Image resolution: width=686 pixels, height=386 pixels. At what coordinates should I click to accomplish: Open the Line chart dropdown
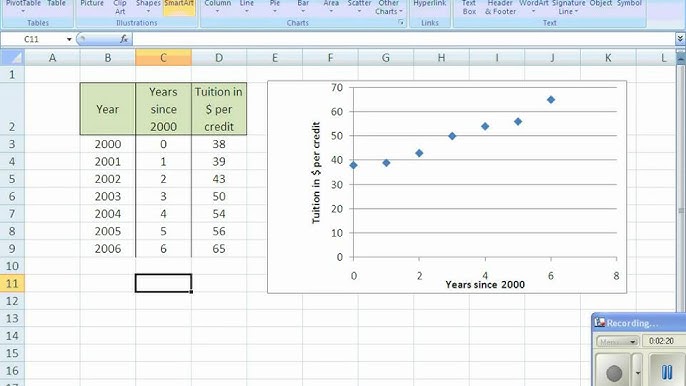coord(246,6)
